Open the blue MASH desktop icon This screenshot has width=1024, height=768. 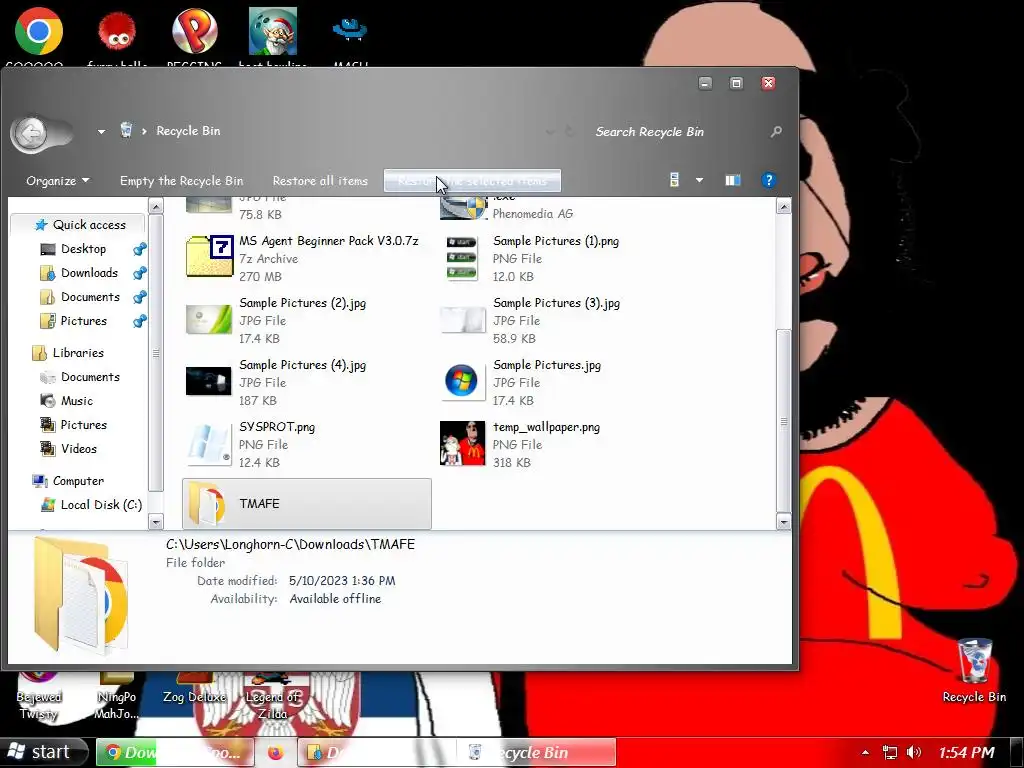[350, 30]
